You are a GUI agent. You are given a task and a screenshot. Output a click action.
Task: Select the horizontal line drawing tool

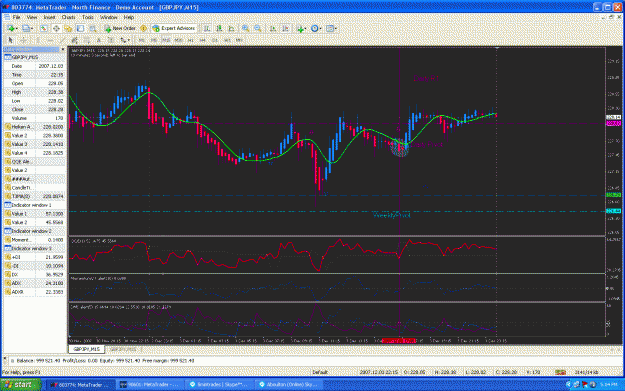tap(50, 40)
